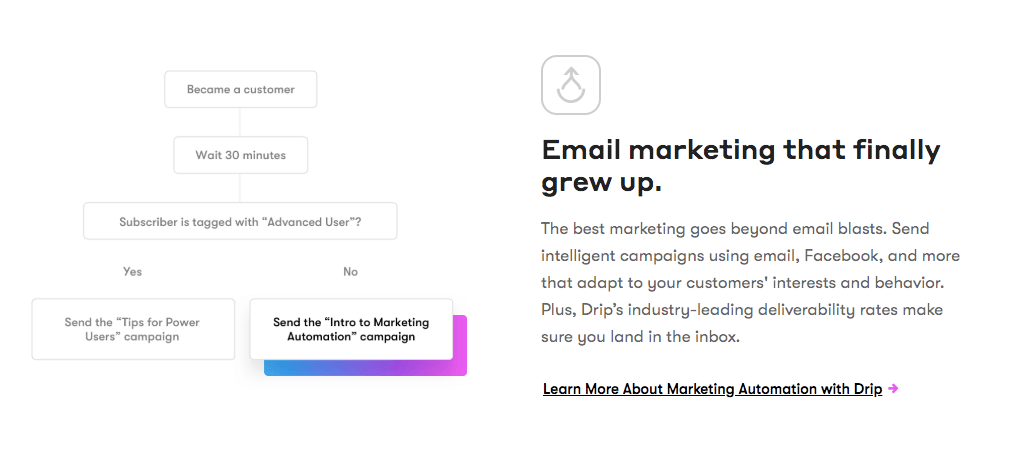The width and height of the screenshot is (1020, 457).
Task: Click the pink arrow after Learn More link
Action: [893, 389]
